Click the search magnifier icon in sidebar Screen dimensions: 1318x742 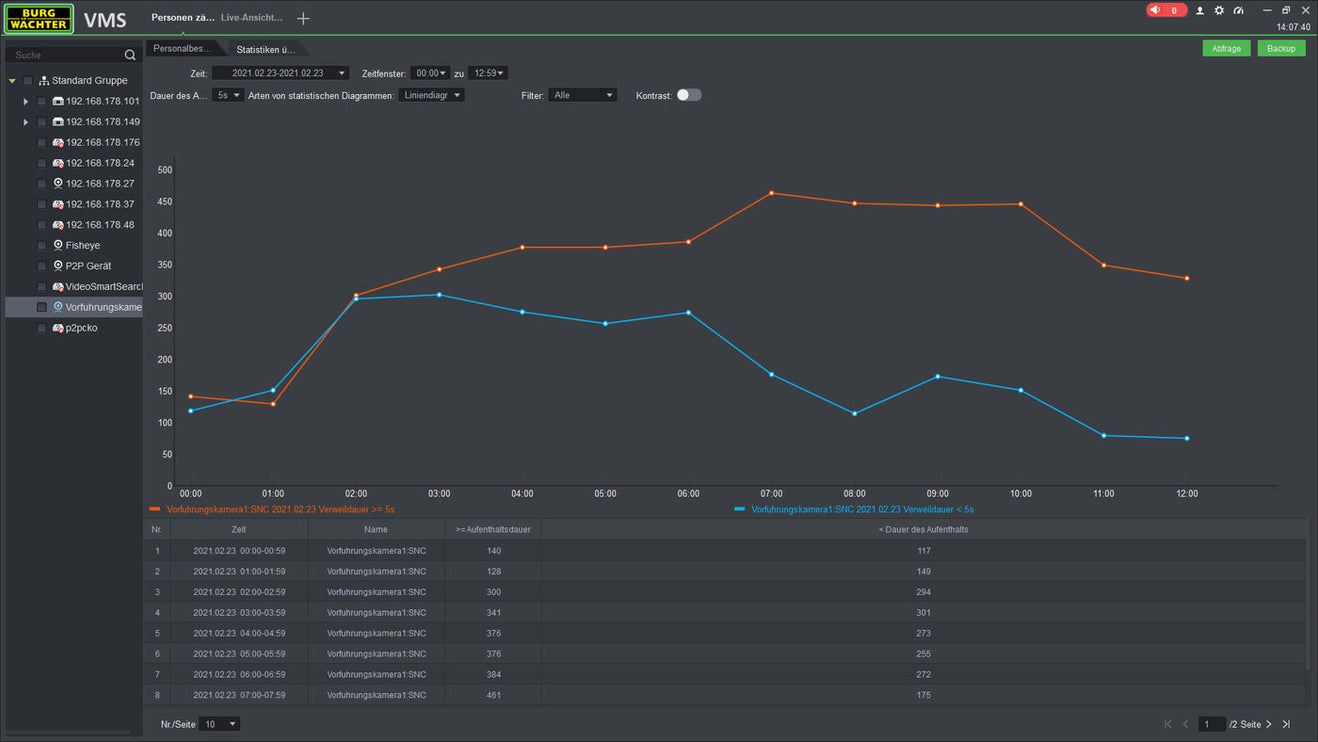tap(130, 55)
